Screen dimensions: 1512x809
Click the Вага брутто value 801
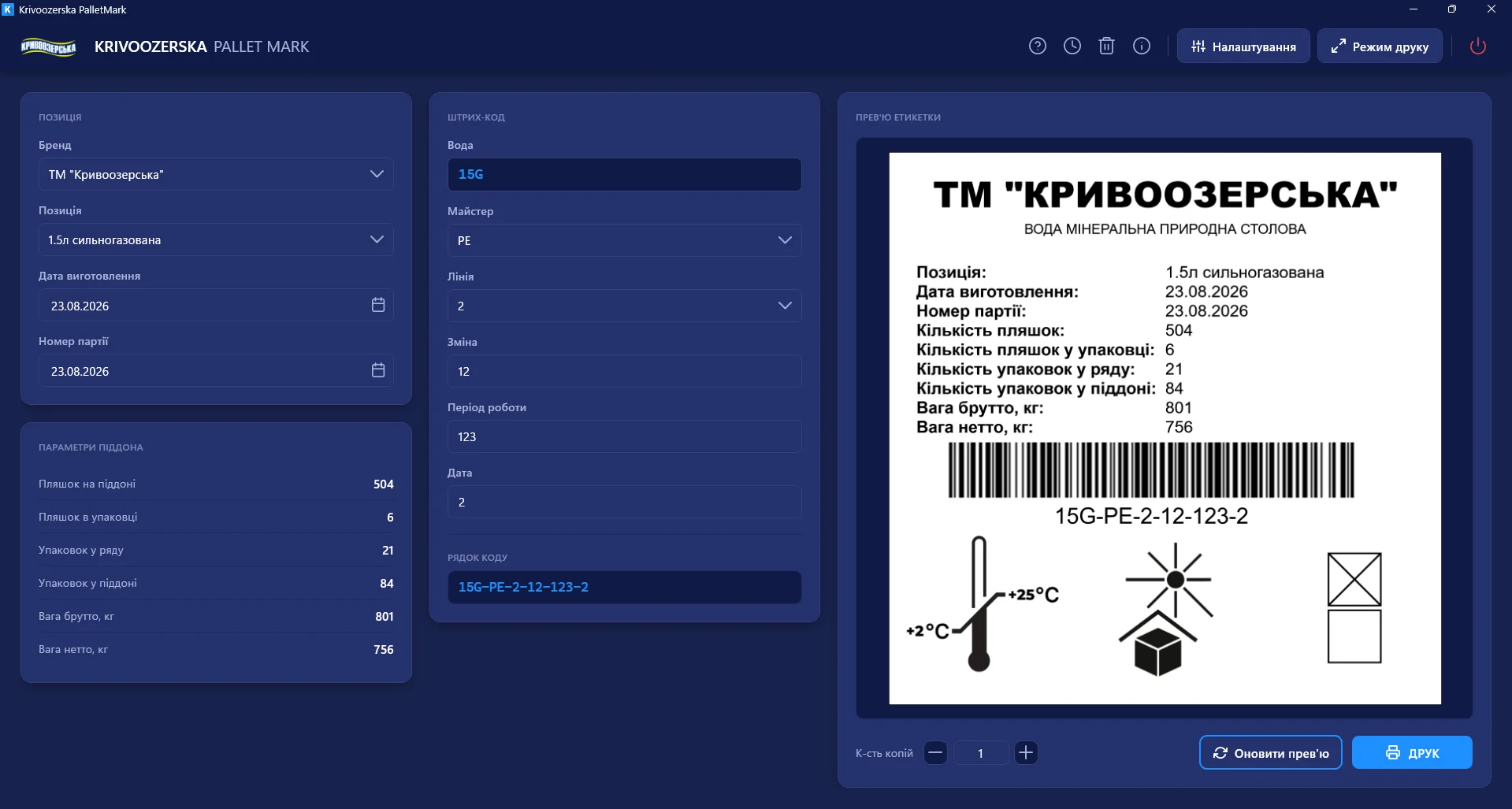tap(385, 616)
